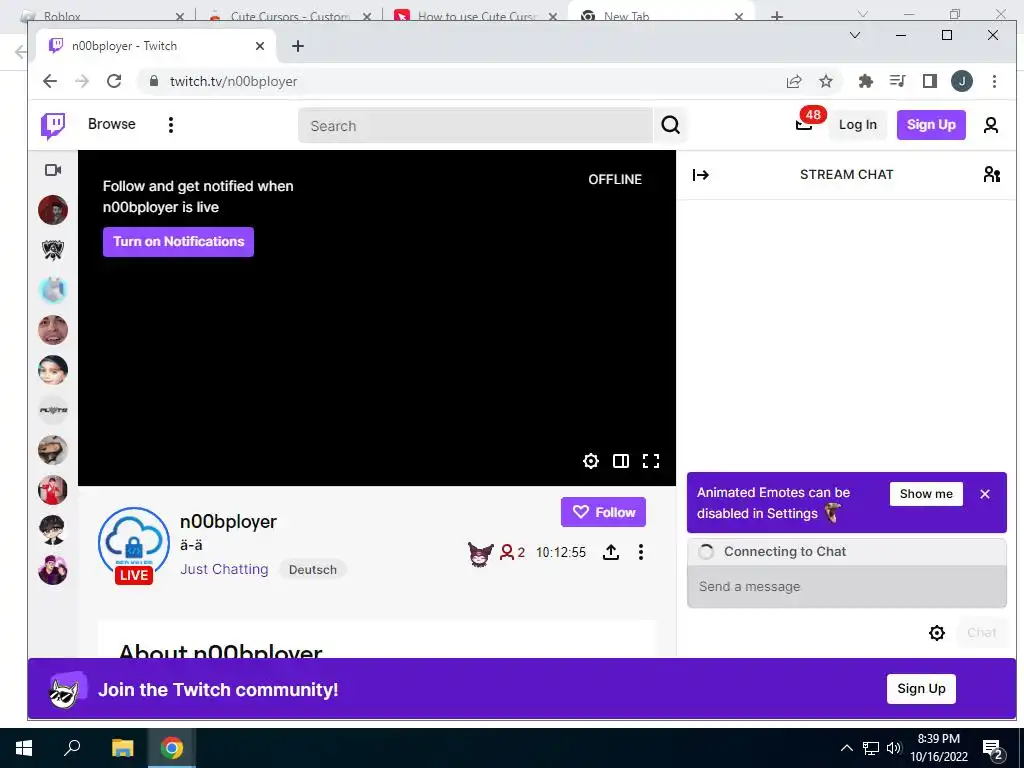Screen dimensions: 1024x768
Task: Enter fullscreen in the video player
Action: pos(650,461)
